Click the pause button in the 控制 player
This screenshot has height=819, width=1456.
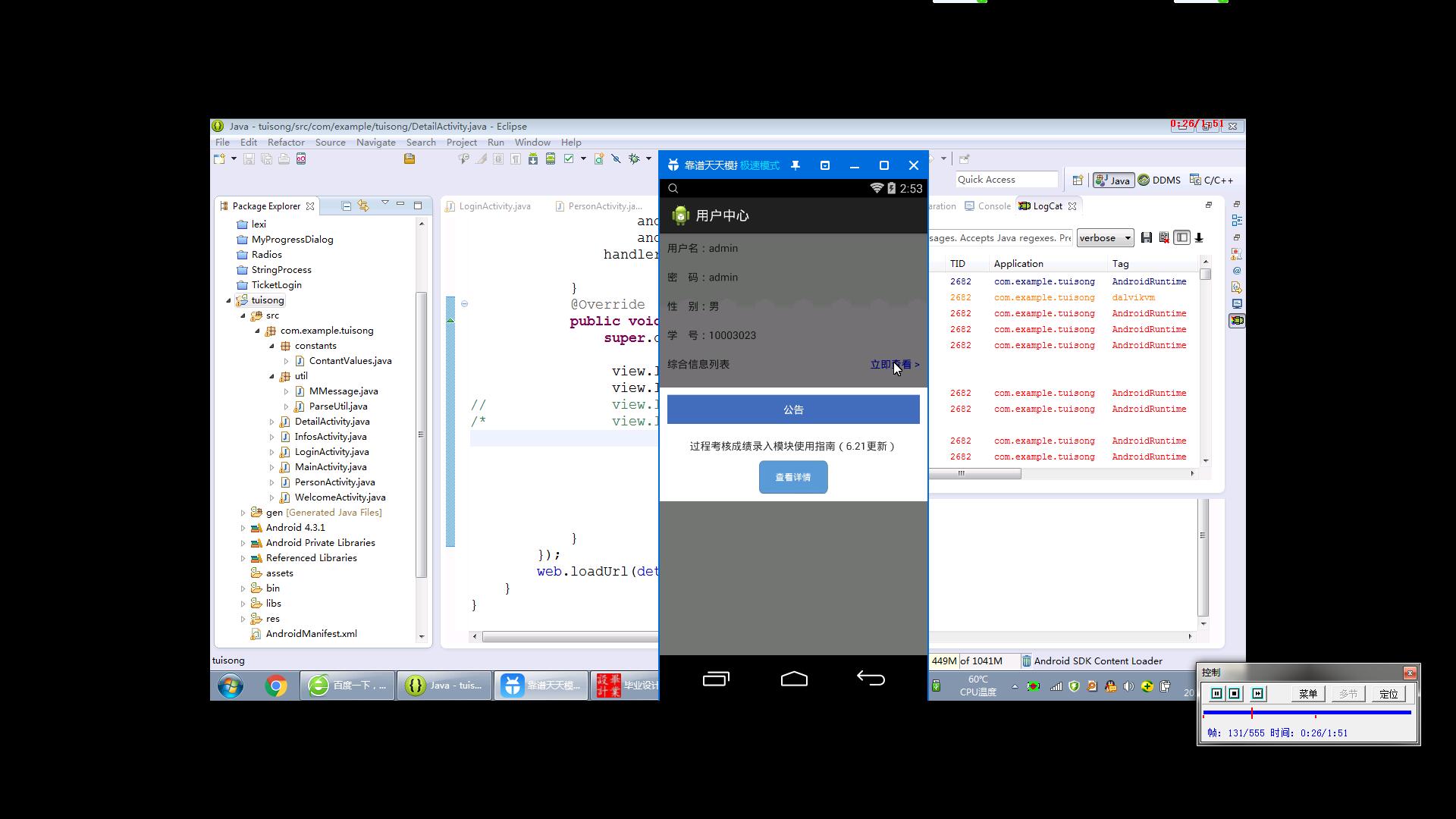pyautogui.click(x=1216, y=694)
